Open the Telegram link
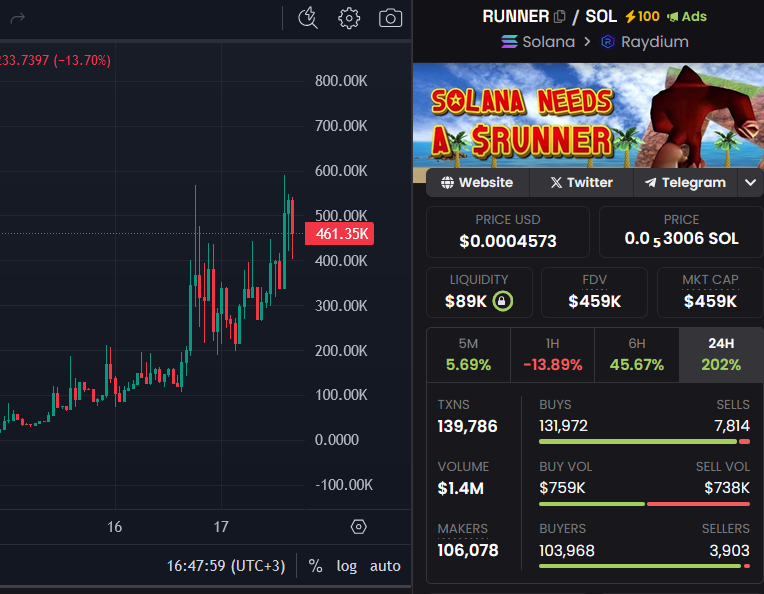764x594 pixels. (685, 183)
